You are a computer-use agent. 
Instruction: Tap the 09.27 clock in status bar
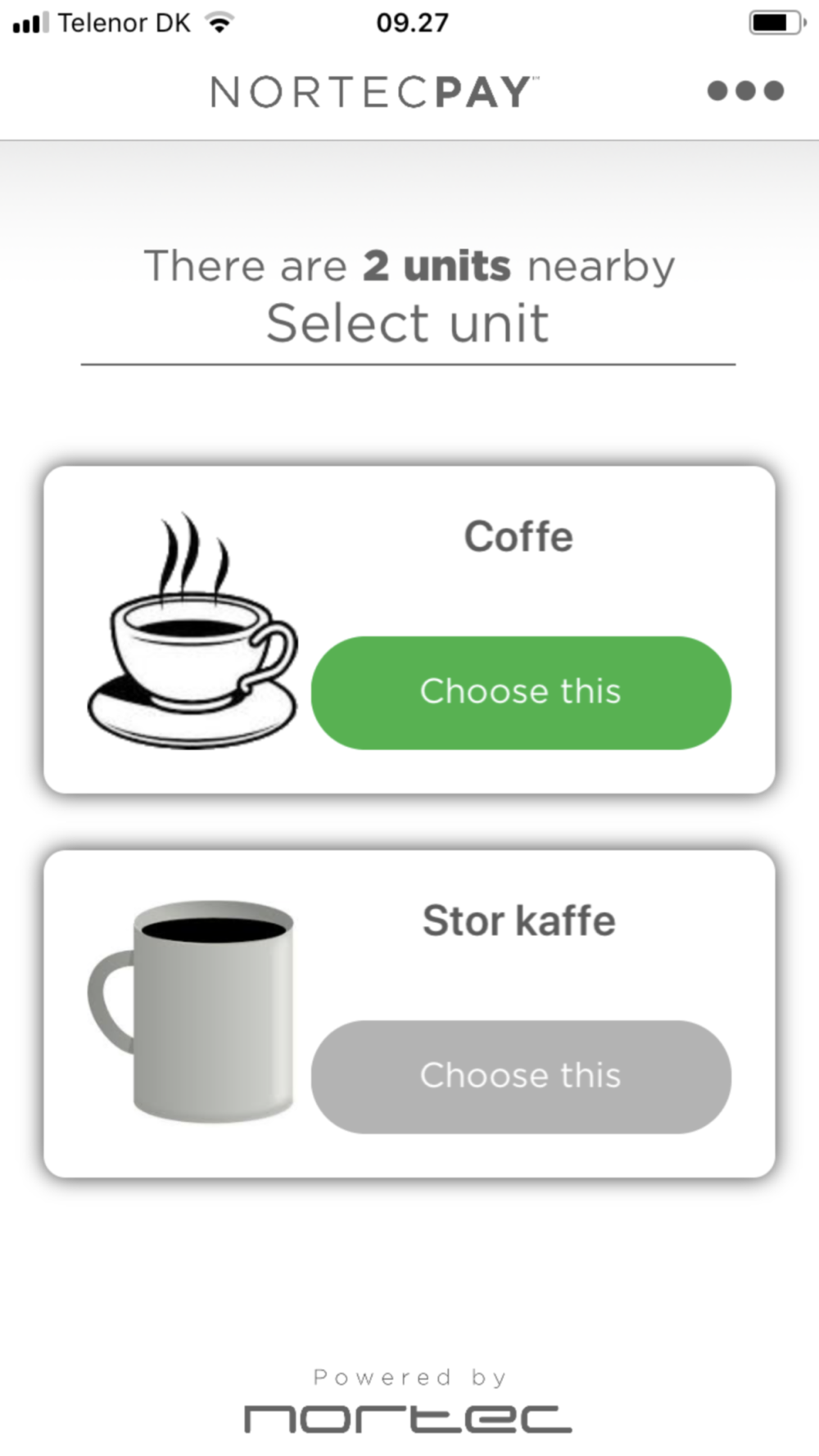(412, 22)
